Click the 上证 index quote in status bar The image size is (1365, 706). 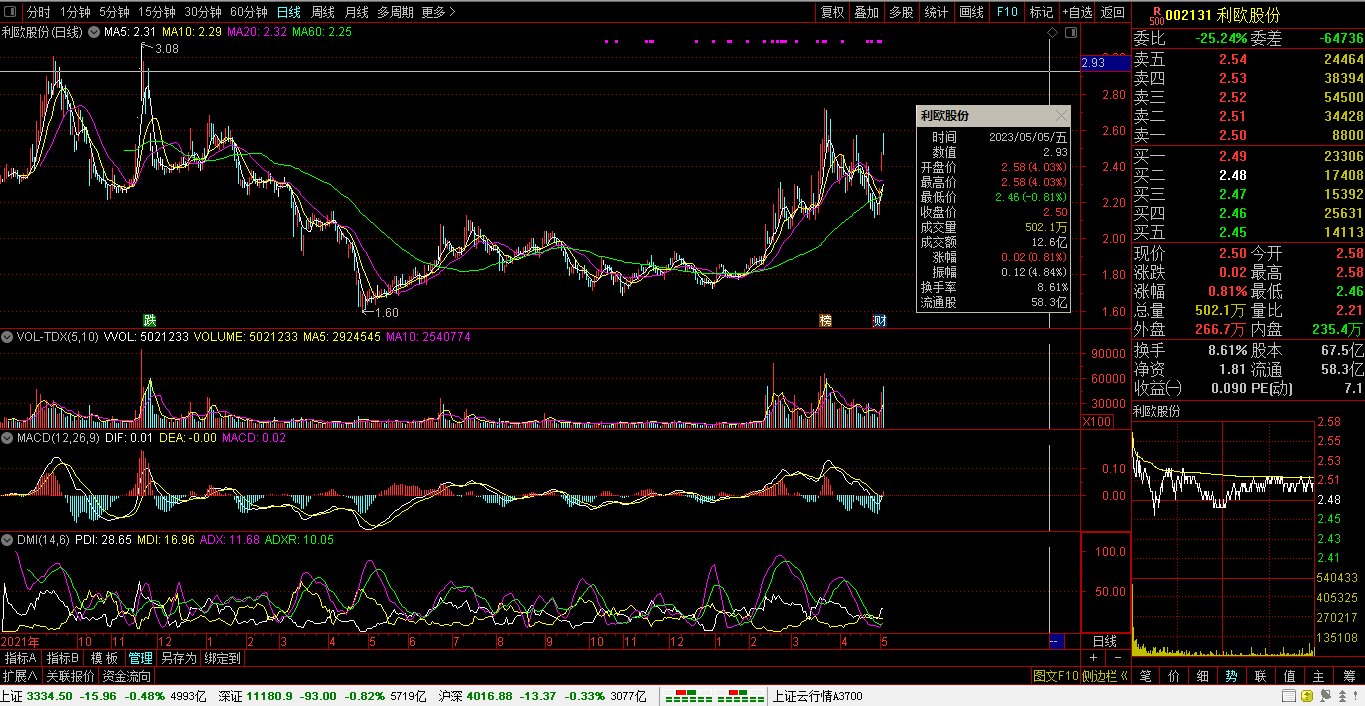tap(103, 696)
